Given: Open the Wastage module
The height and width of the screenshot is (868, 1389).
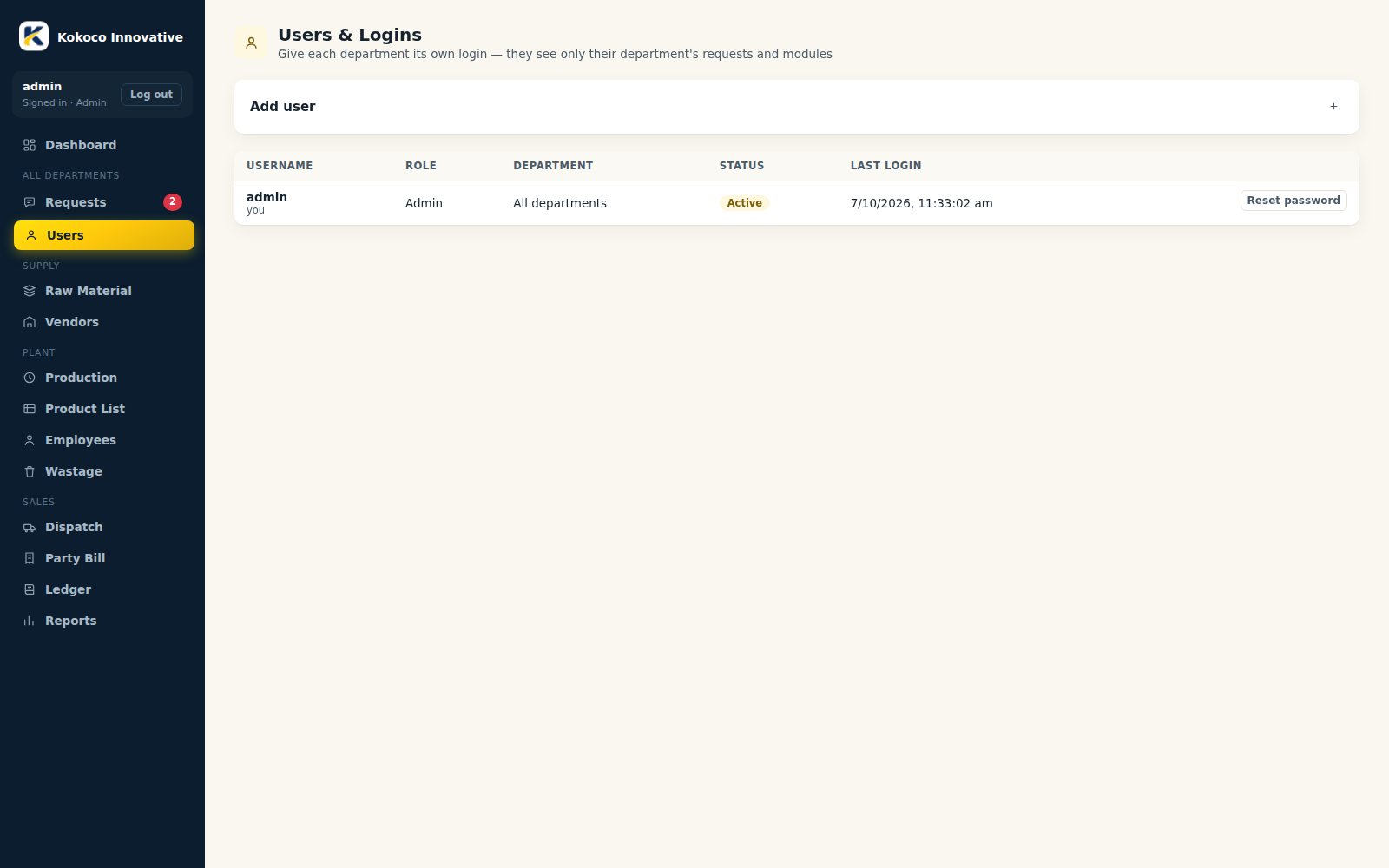Looking at the screenshot, I should point(103,471).
